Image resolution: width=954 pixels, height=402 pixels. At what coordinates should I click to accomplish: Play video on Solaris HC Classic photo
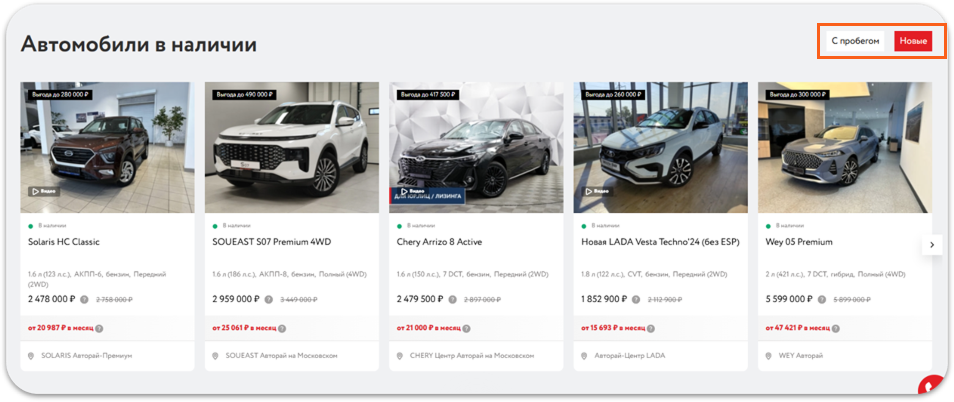(44, 192)
